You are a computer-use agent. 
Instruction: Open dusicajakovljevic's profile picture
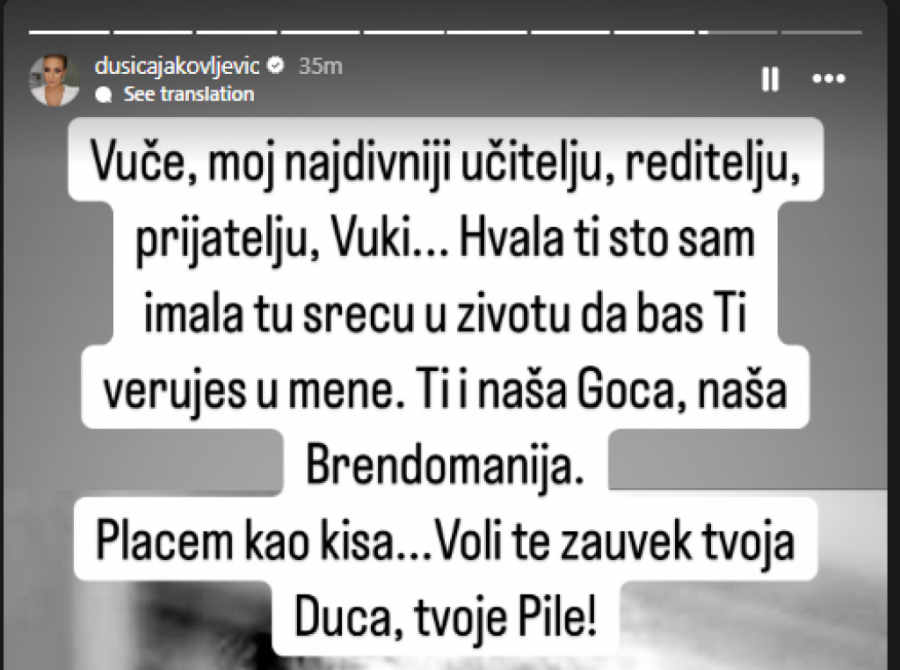55,80
